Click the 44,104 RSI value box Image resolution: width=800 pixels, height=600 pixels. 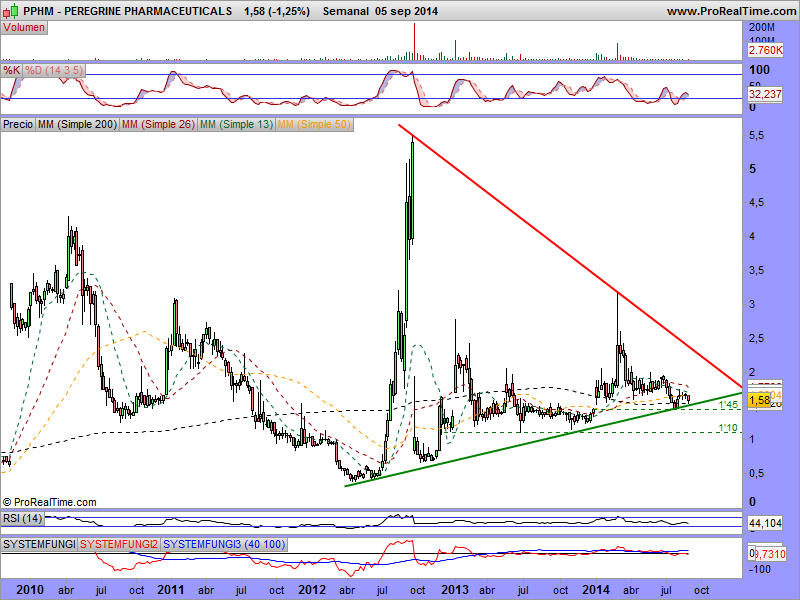point(765,523)
